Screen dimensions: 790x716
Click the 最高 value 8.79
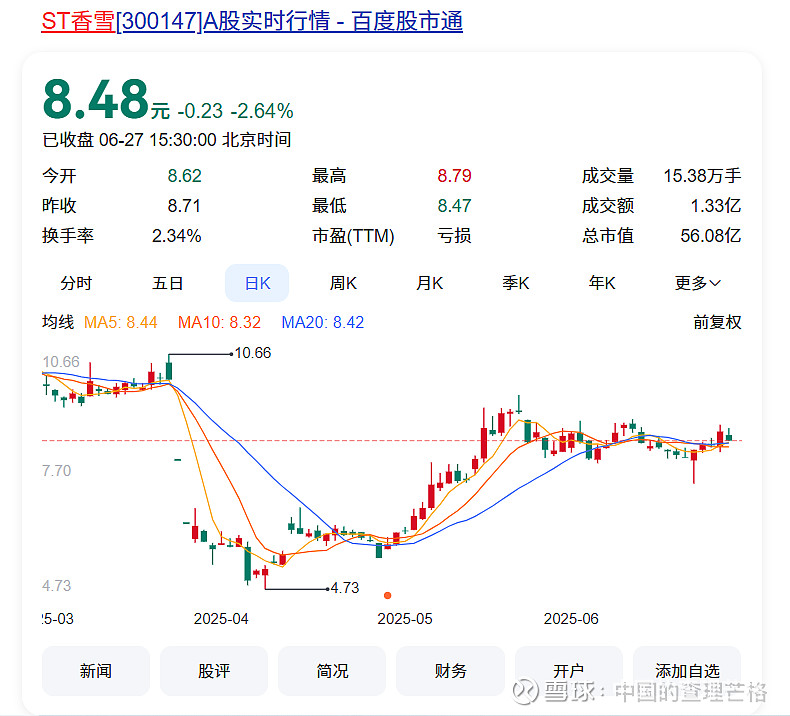pos(454,176)
